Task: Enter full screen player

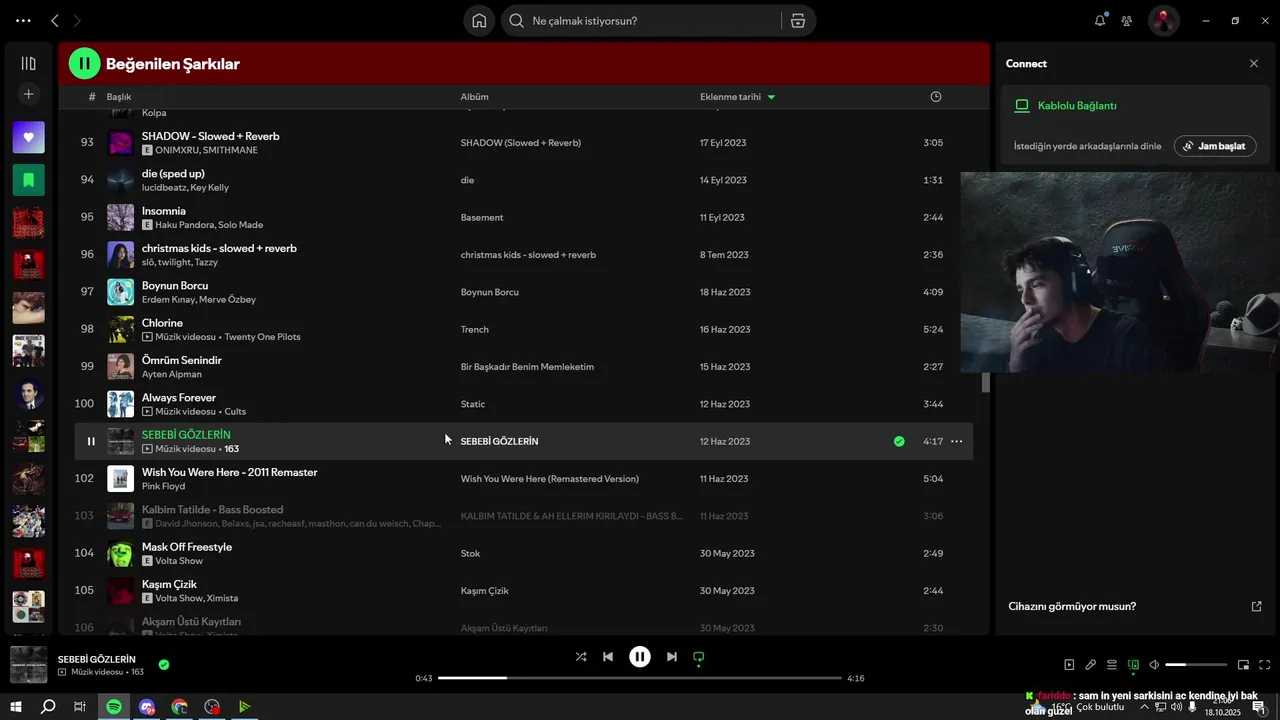Action: [x=1265, y=665]
